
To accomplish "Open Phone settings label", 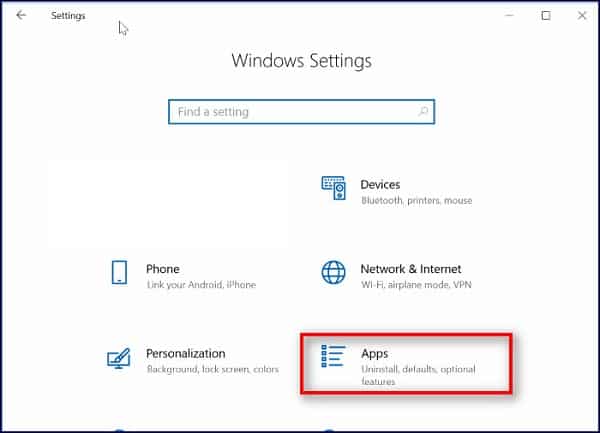I will pyautogui.click(x=163, y=269).
